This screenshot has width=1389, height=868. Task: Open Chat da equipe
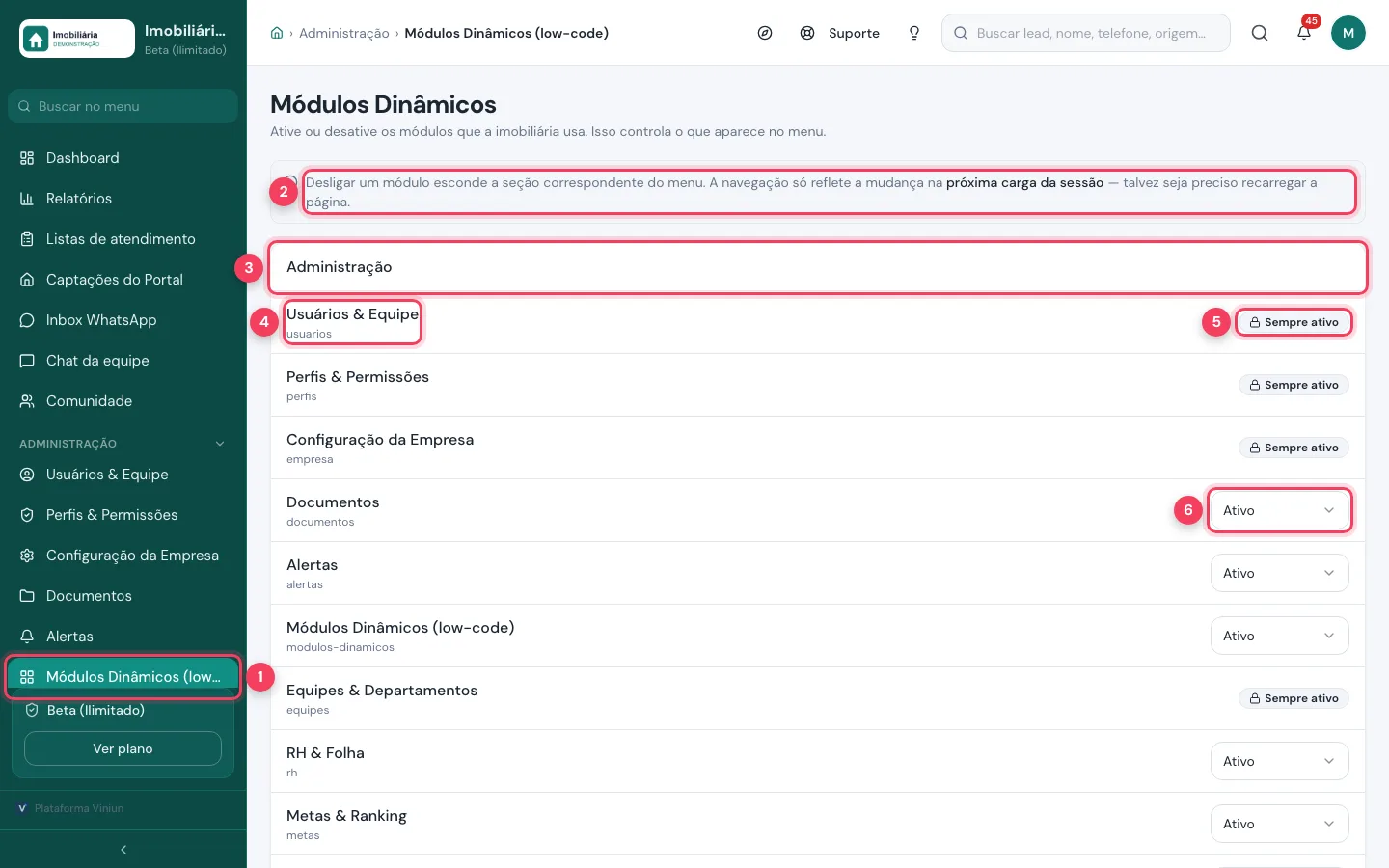click(123, 361)
